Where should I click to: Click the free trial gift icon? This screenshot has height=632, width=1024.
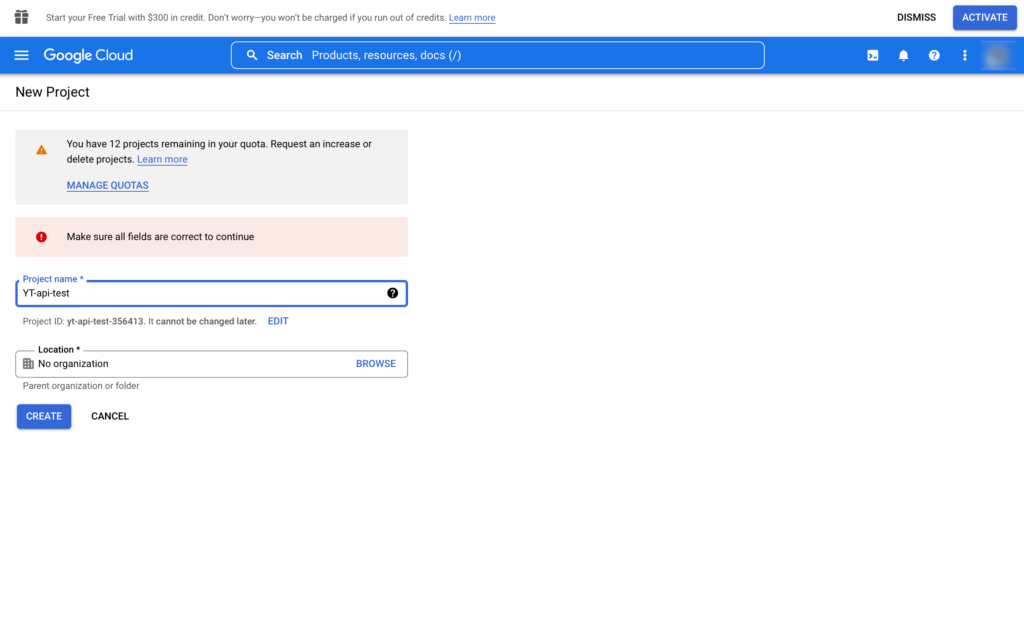coord(21,17)
